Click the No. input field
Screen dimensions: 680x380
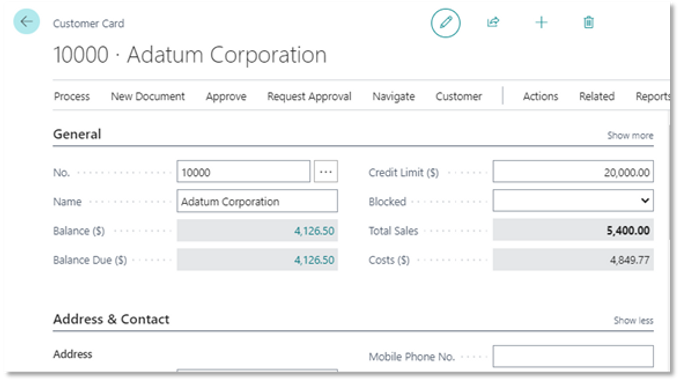(x=243, y=172)
